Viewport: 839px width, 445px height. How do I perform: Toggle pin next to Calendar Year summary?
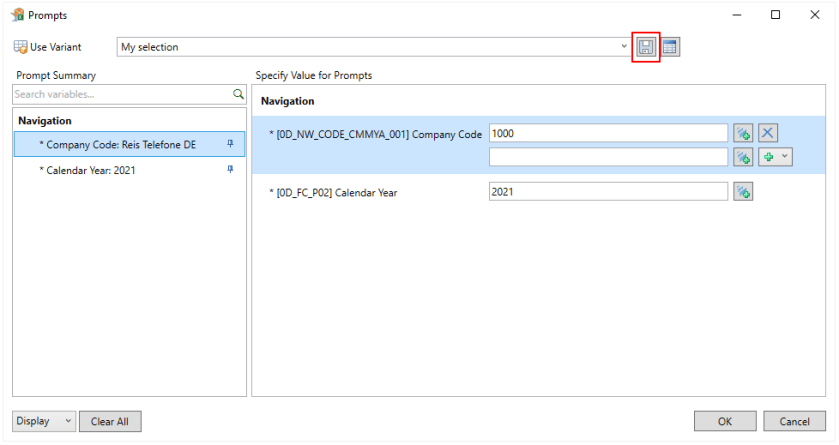click(x=230, y=170)
